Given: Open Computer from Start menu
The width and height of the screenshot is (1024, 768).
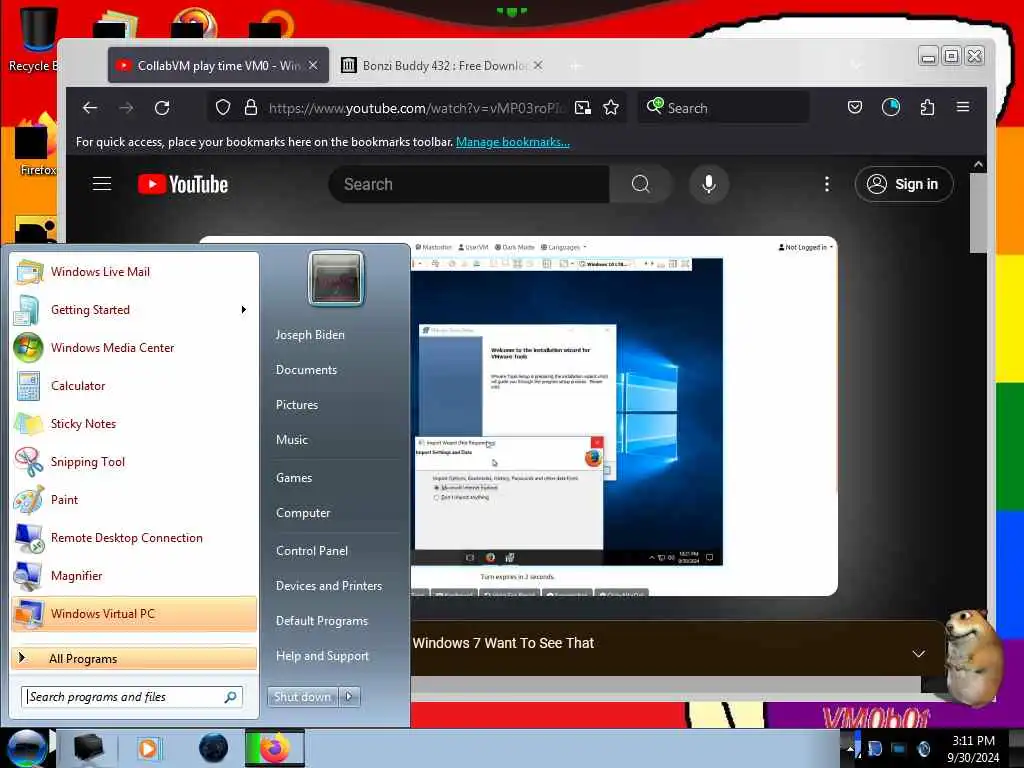Looking at the screenshot, I should tap(303, 513).
